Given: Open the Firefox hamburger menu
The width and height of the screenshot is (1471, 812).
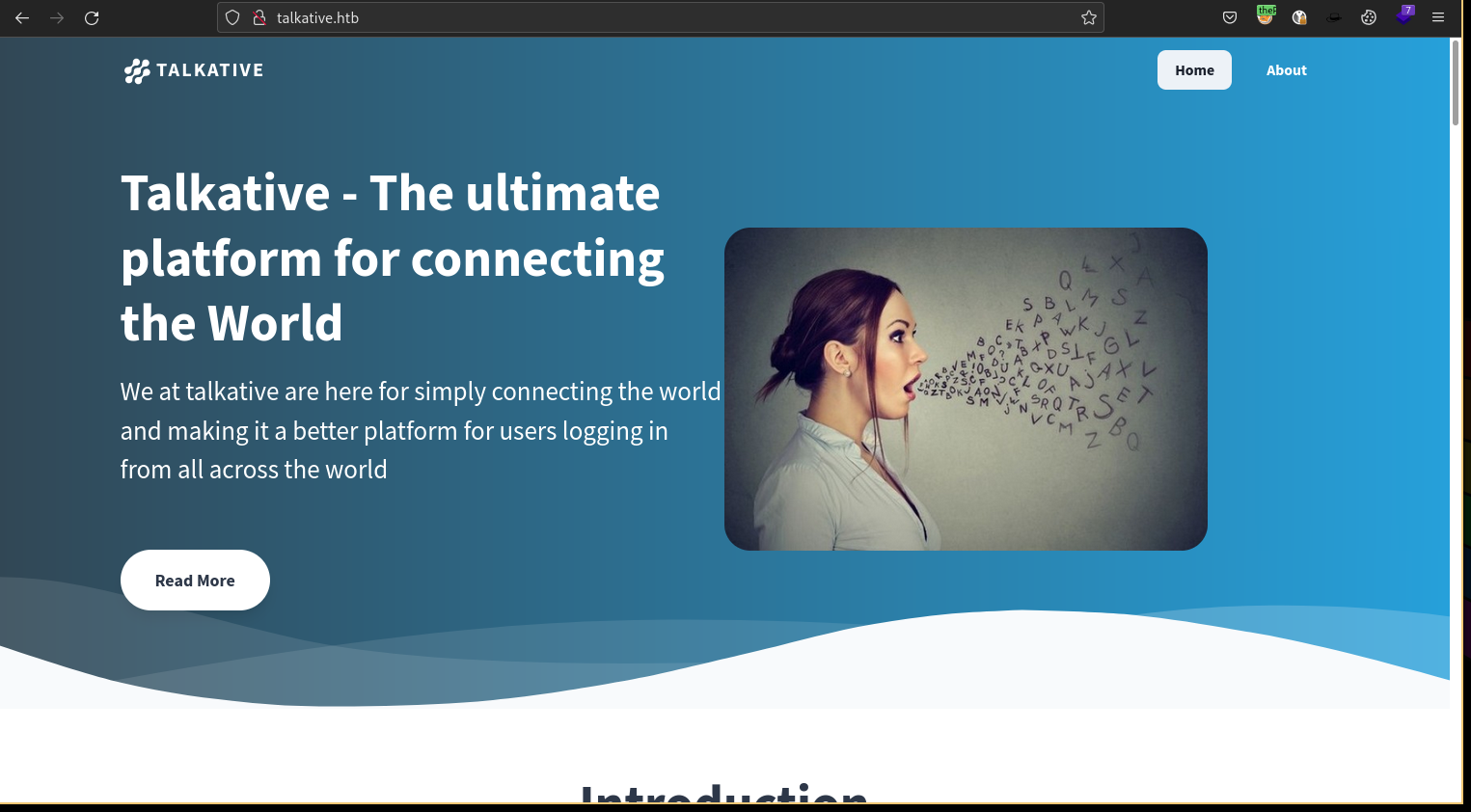Looking at the screenshot, I should tap(1438, 17).
